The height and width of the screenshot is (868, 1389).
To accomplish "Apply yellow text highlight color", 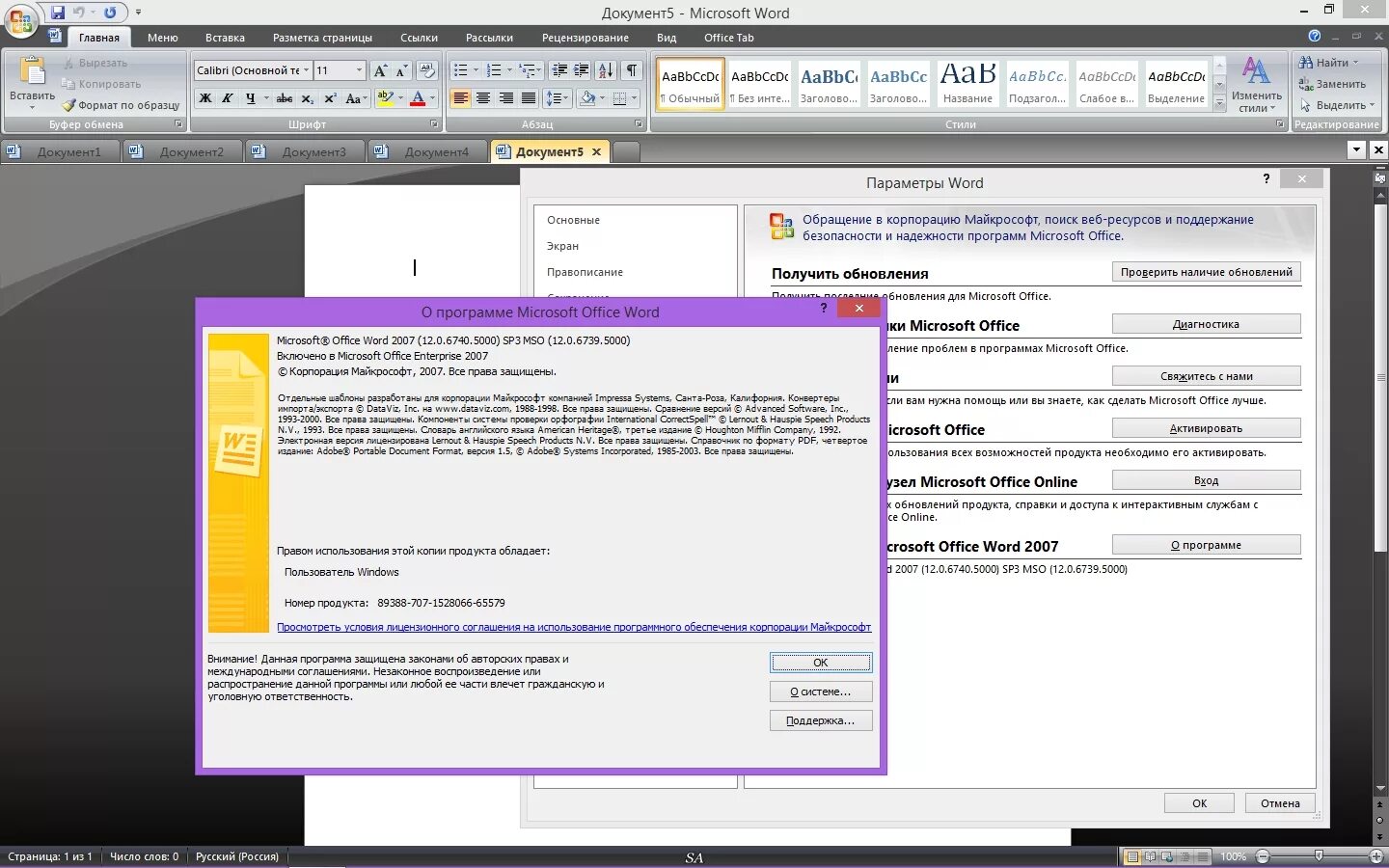I will [x=386, y=98].
